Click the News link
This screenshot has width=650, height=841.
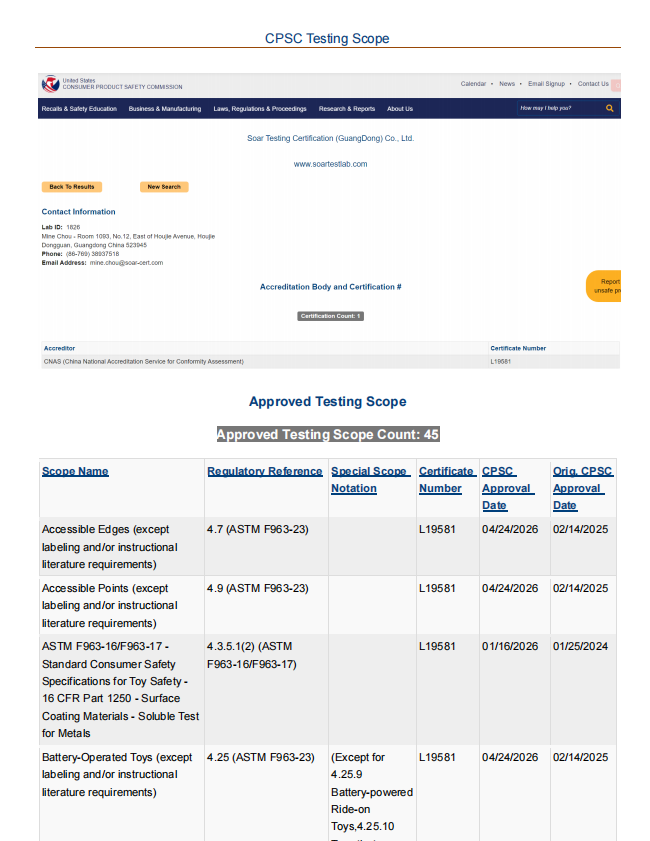pos(507,84)
